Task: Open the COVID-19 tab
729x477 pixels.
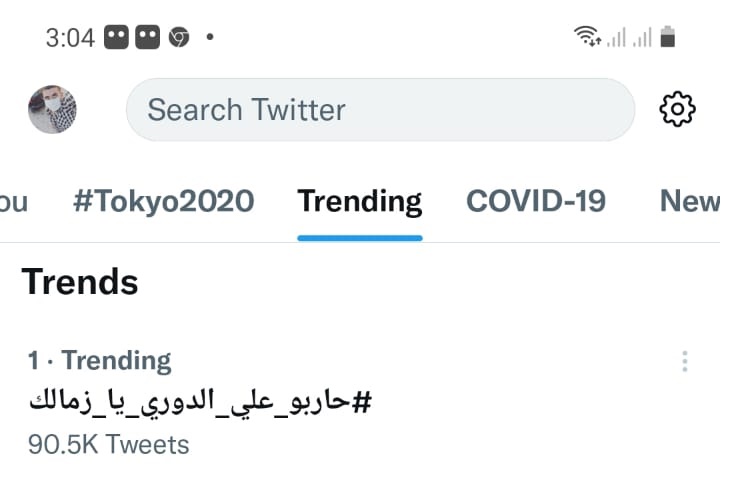Action: point(536,201)
